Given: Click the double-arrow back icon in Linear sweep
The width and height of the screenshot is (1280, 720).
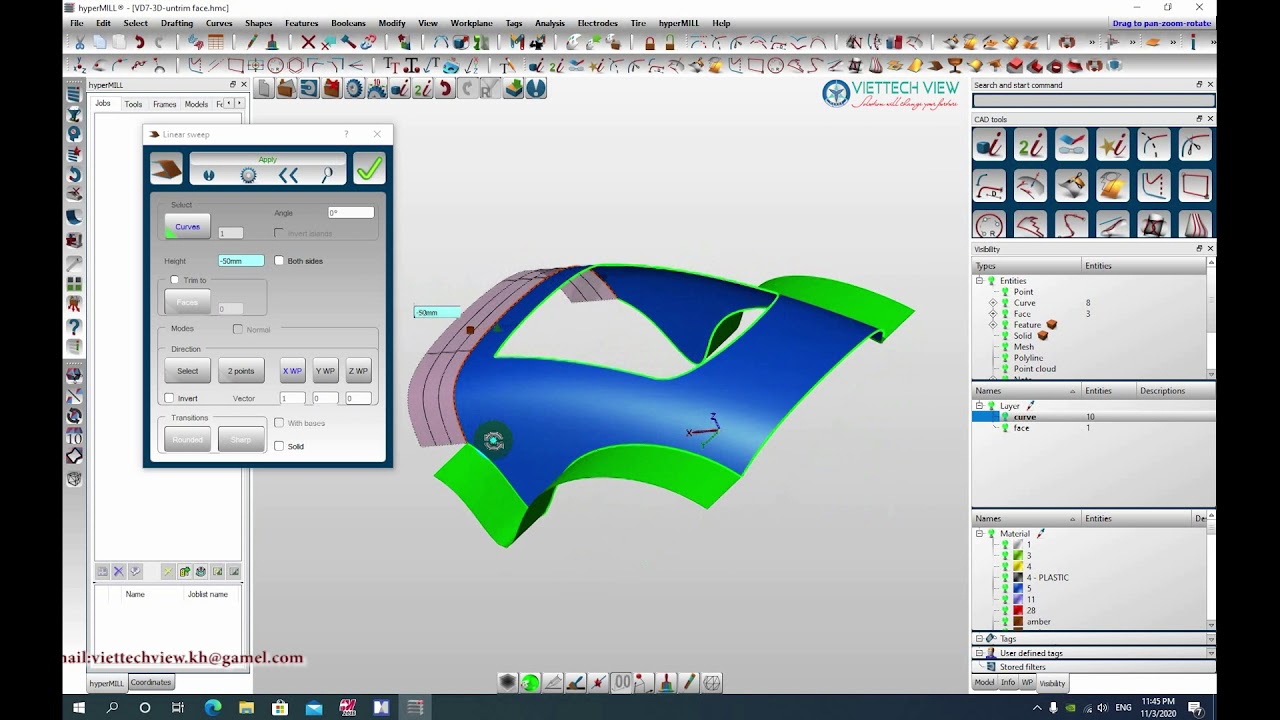Looking at the screenshot, I should [x=288, y=175].
